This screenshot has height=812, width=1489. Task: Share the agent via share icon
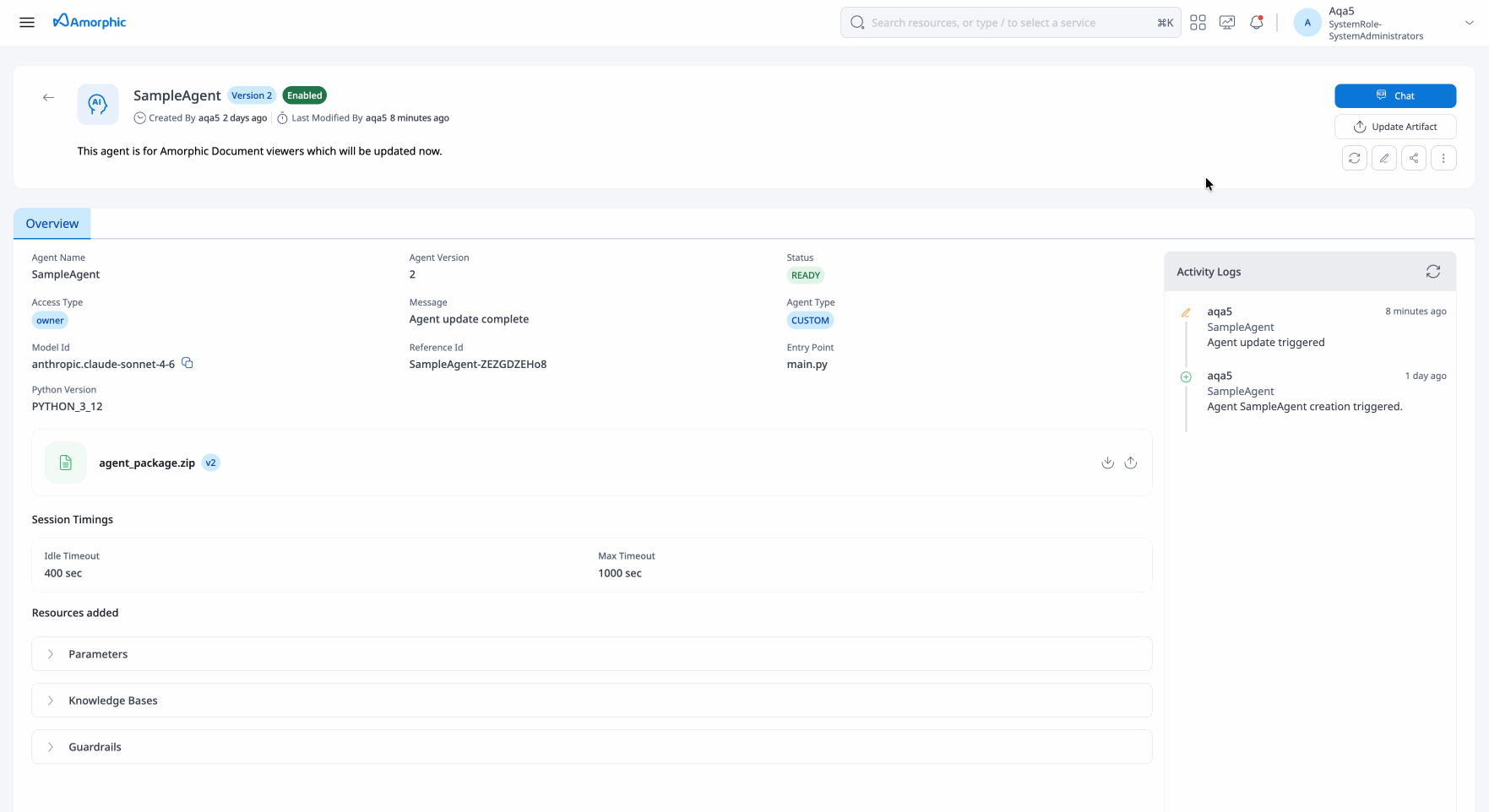pos(1414,158)
